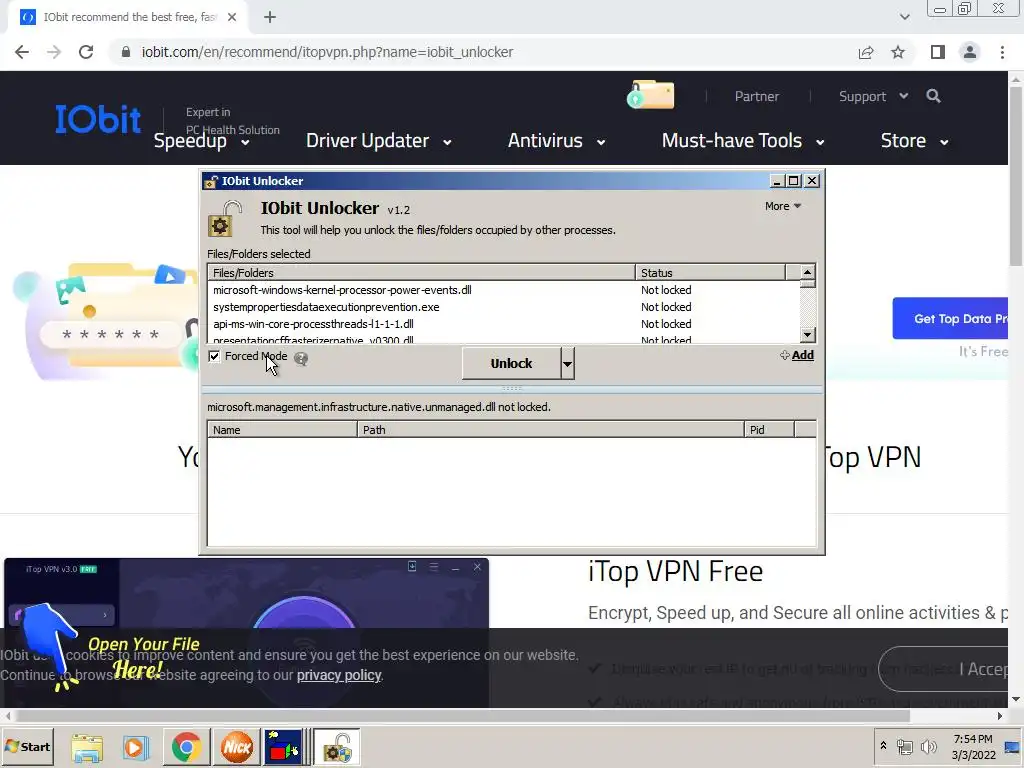Select api-ms-win-core-processthreads-l1-1-1.dll row
Viewport: 1024px width, 768px height.
click(504, 324)
